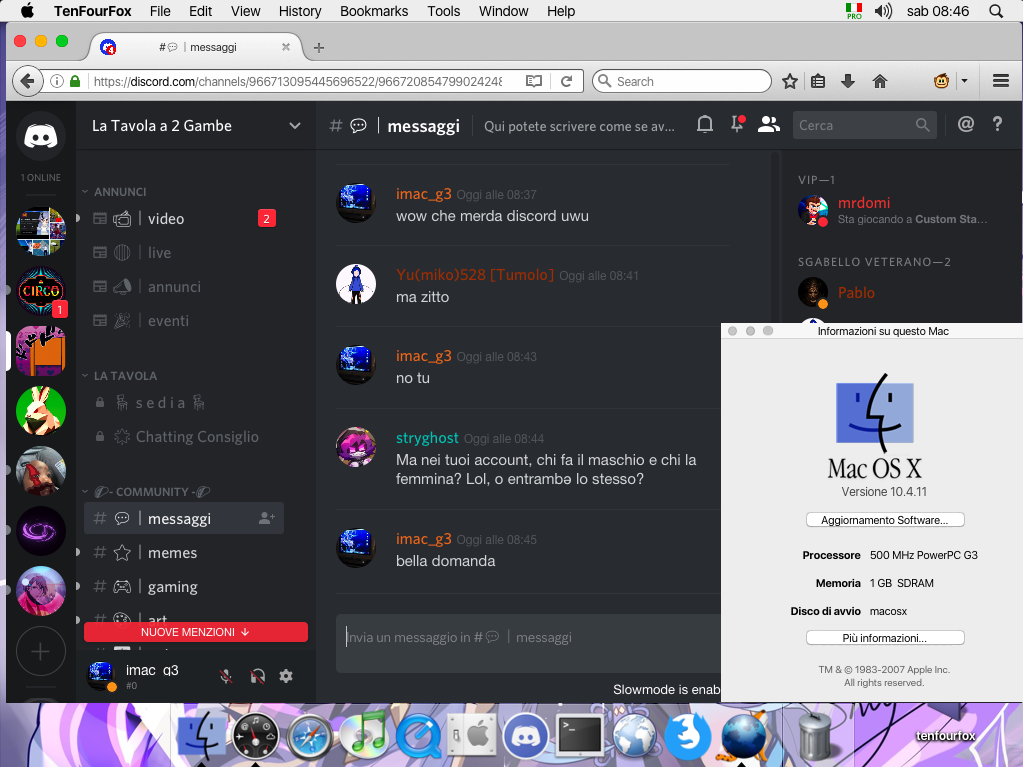Open Discord home direct messages
The height and width of the screenshot is (767, 1023).
(40, 136)
